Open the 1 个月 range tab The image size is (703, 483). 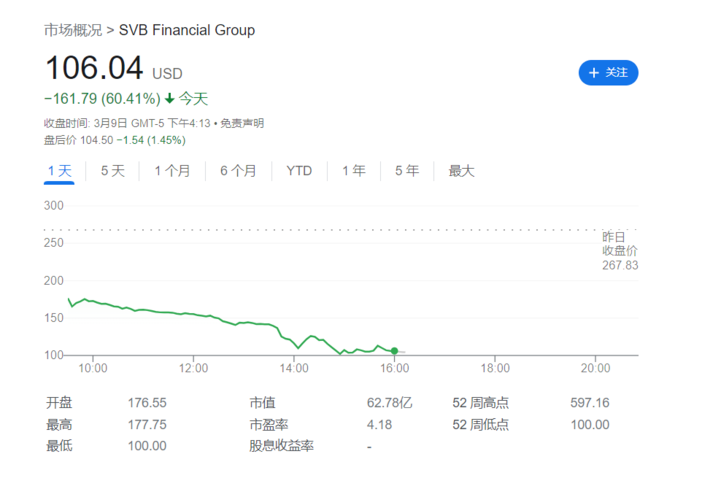click(172, 171)
